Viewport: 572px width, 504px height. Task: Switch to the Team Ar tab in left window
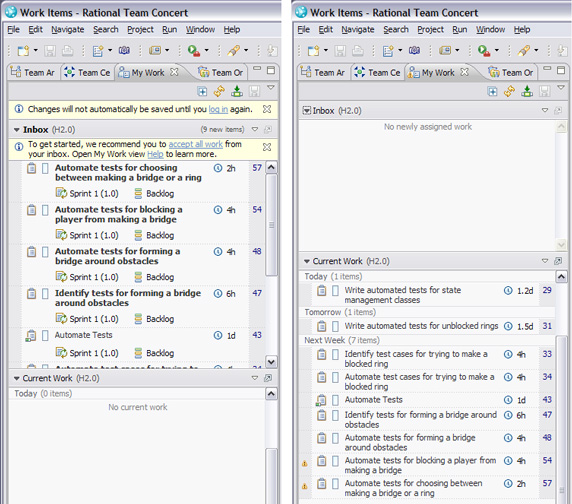point(33,73)
